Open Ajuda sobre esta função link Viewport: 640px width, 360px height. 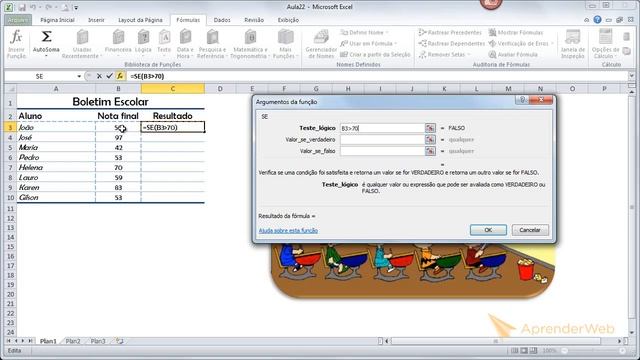pos(288,231)
